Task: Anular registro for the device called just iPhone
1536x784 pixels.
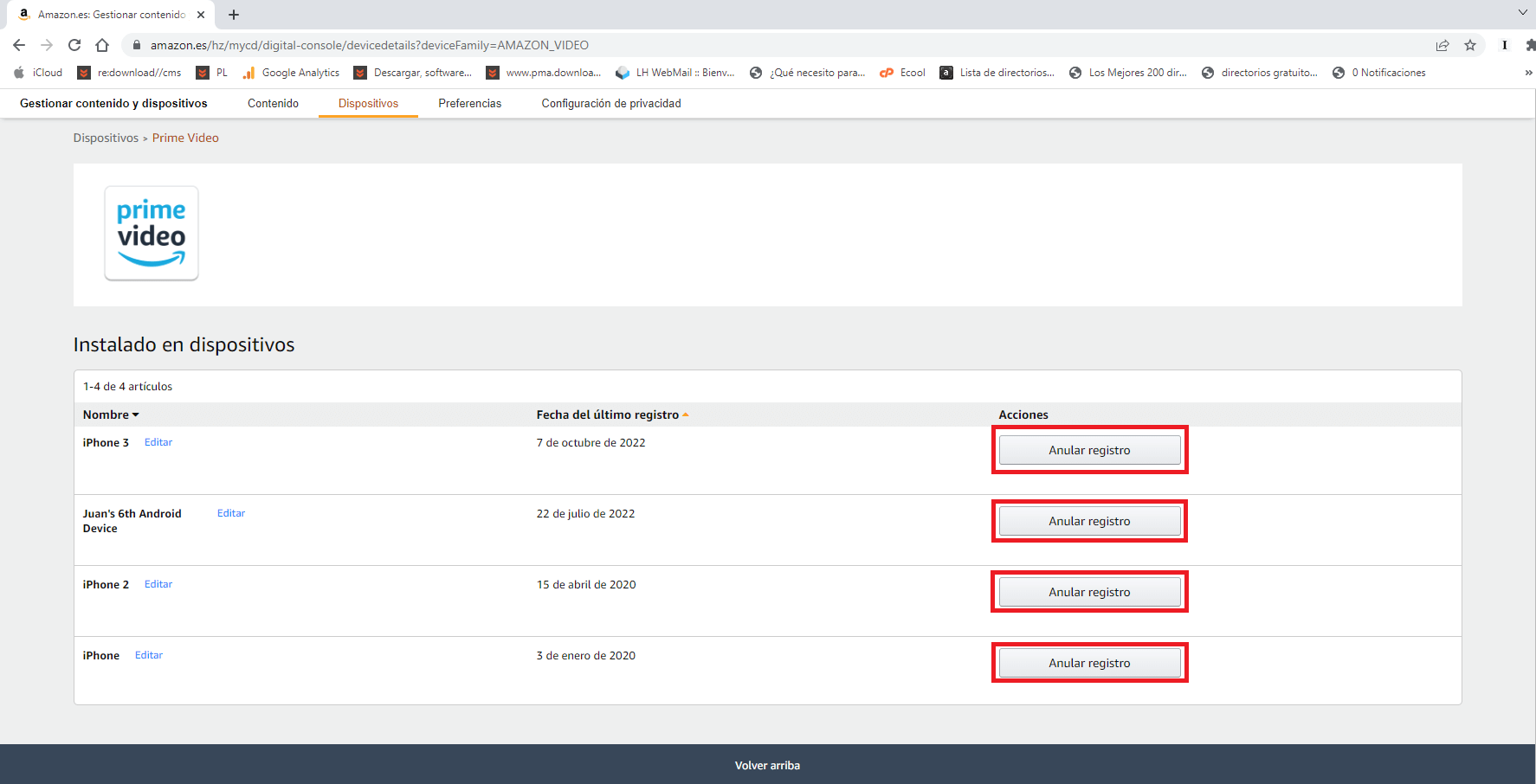Action: pos(1089,663)
